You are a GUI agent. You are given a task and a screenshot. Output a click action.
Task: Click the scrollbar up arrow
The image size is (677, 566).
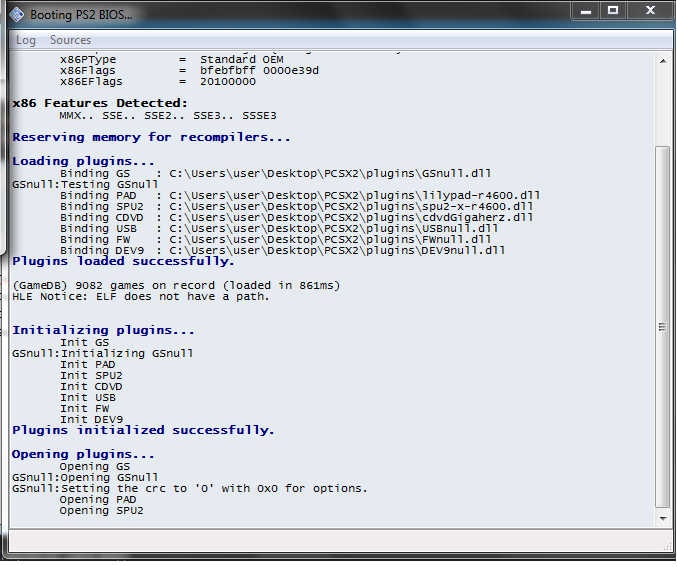pos(663,62)
